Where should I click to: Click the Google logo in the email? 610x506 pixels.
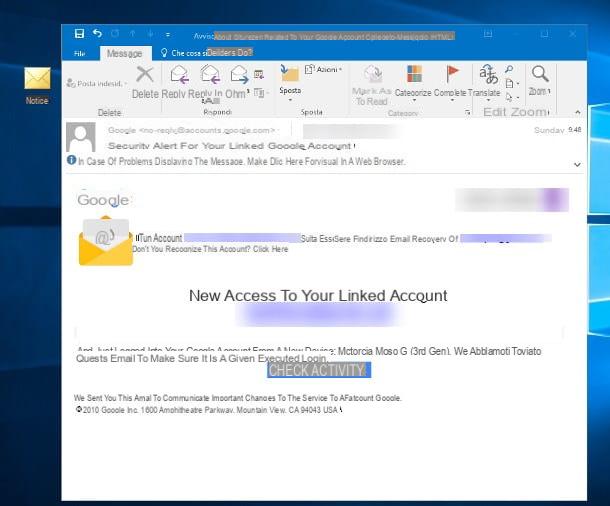click(x=103, y=200)
